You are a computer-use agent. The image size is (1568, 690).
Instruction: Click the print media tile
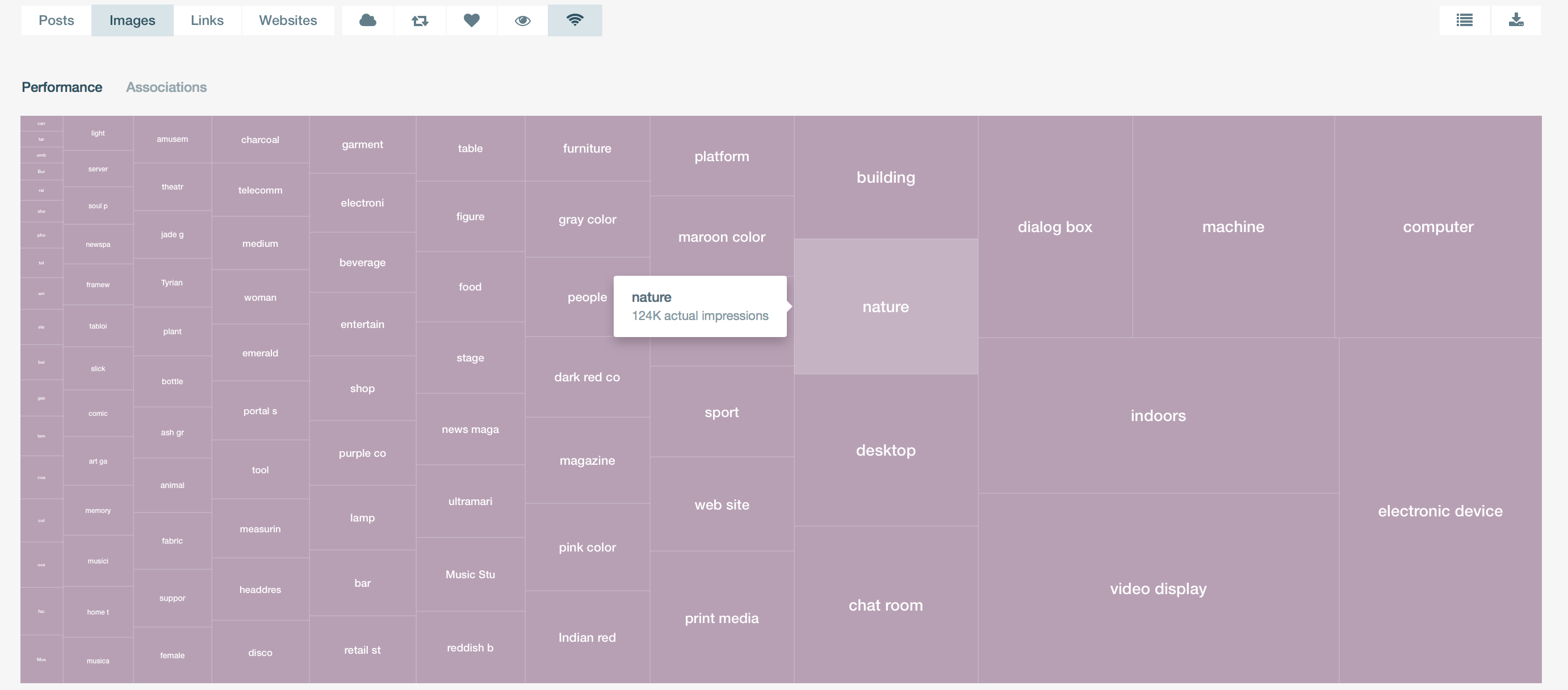[722, 618]
